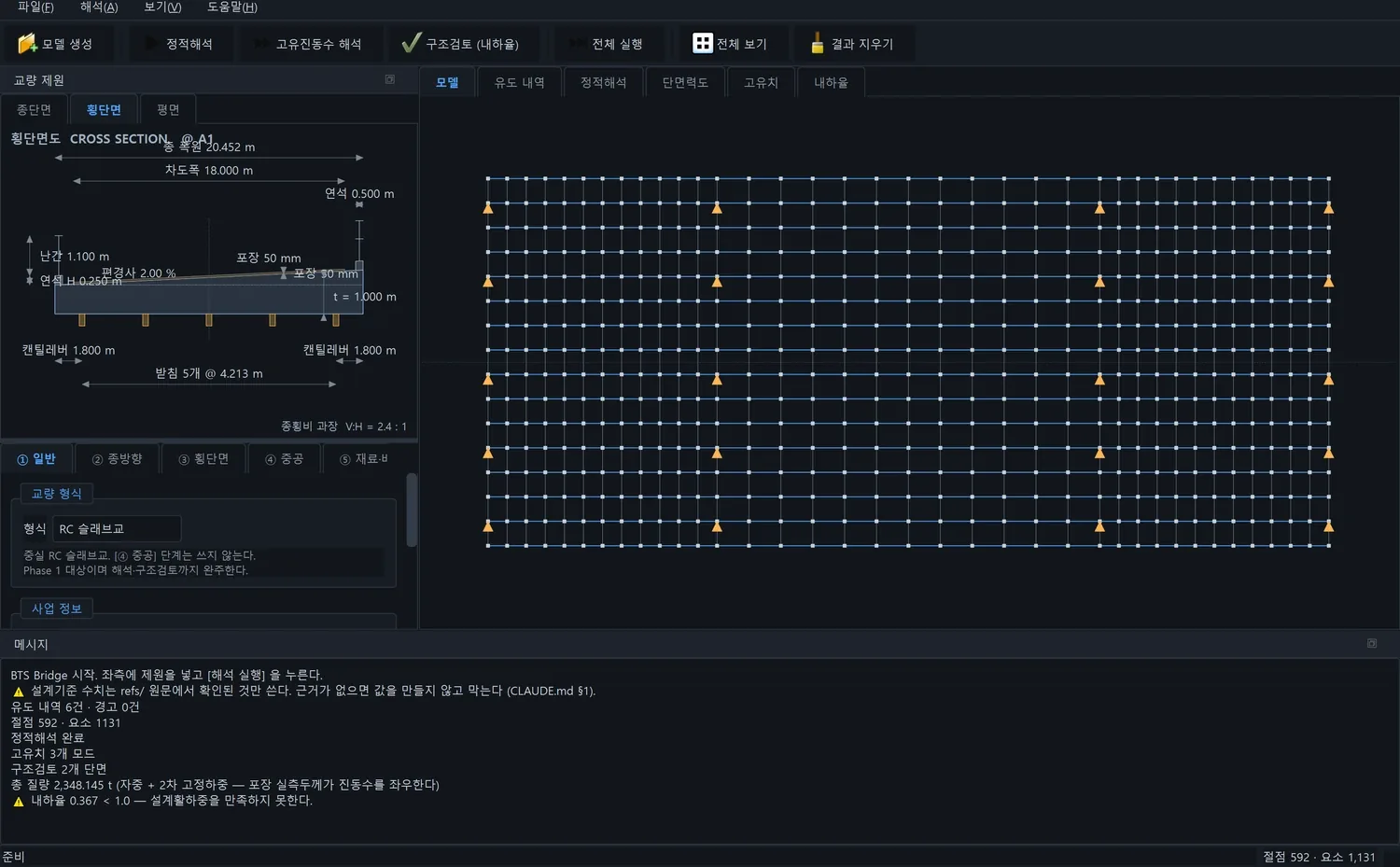Click the 전체 실행 toolbar button
Screen dimensions: 1400x867
[x=608, y=44]
